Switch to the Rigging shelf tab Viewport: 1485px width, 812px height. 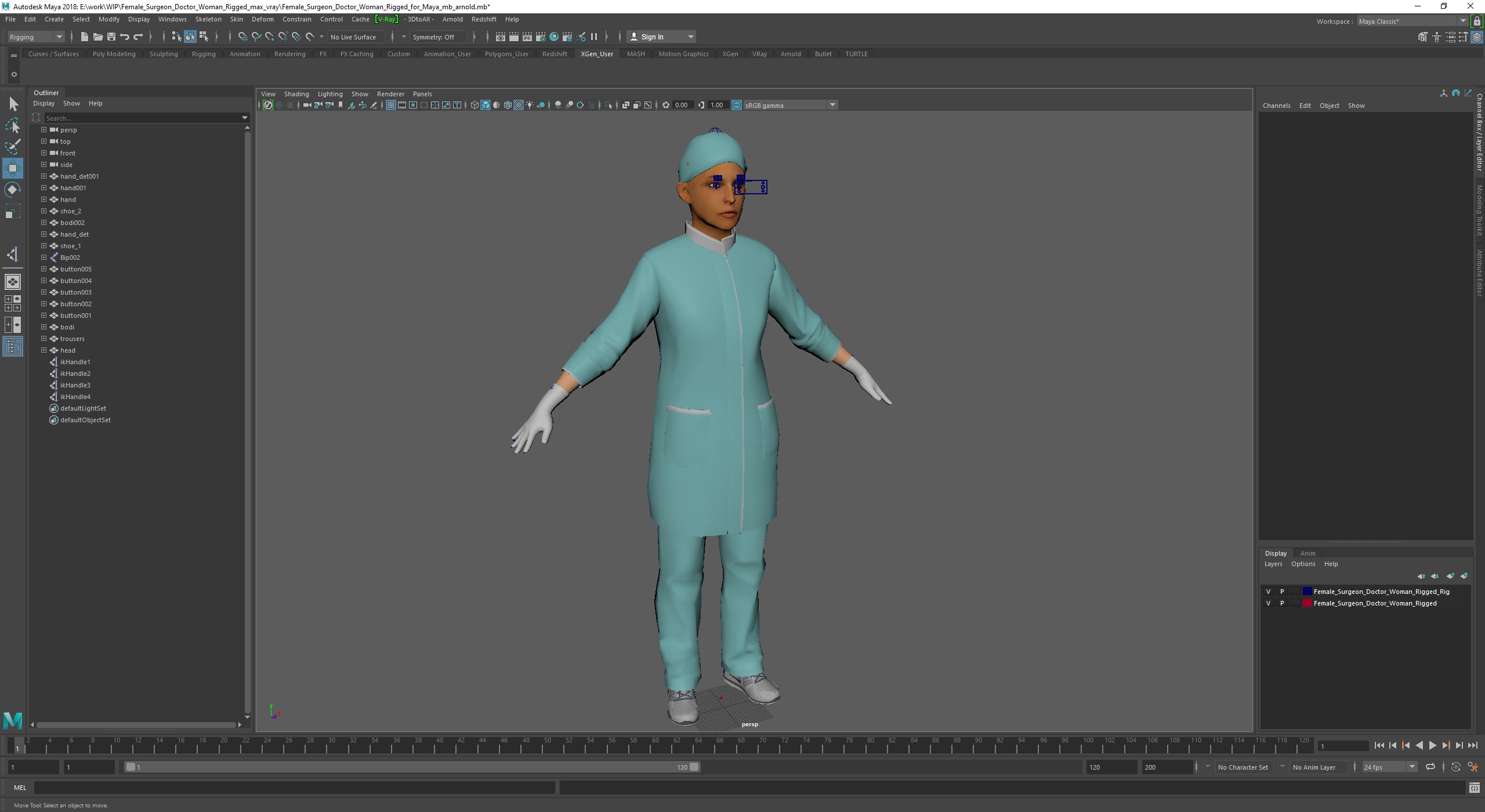(204, 54)
